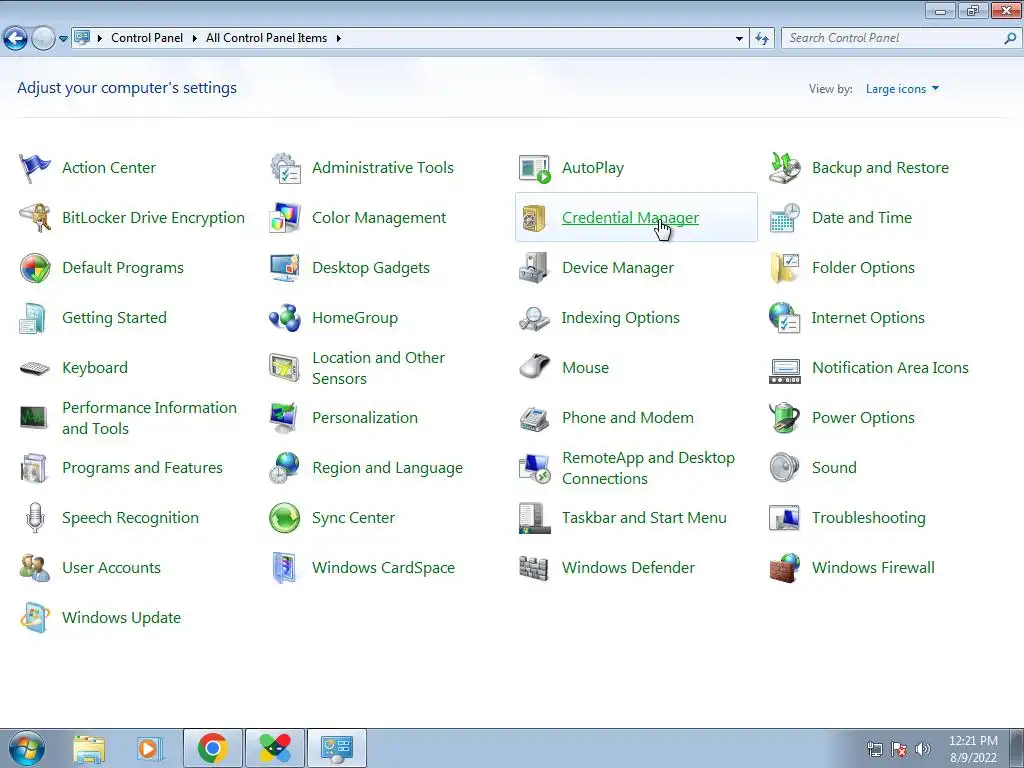Click the search magnifier icon
Image resolution: width=1024 pixels, height=768 pixels.
click(1010, 39)
